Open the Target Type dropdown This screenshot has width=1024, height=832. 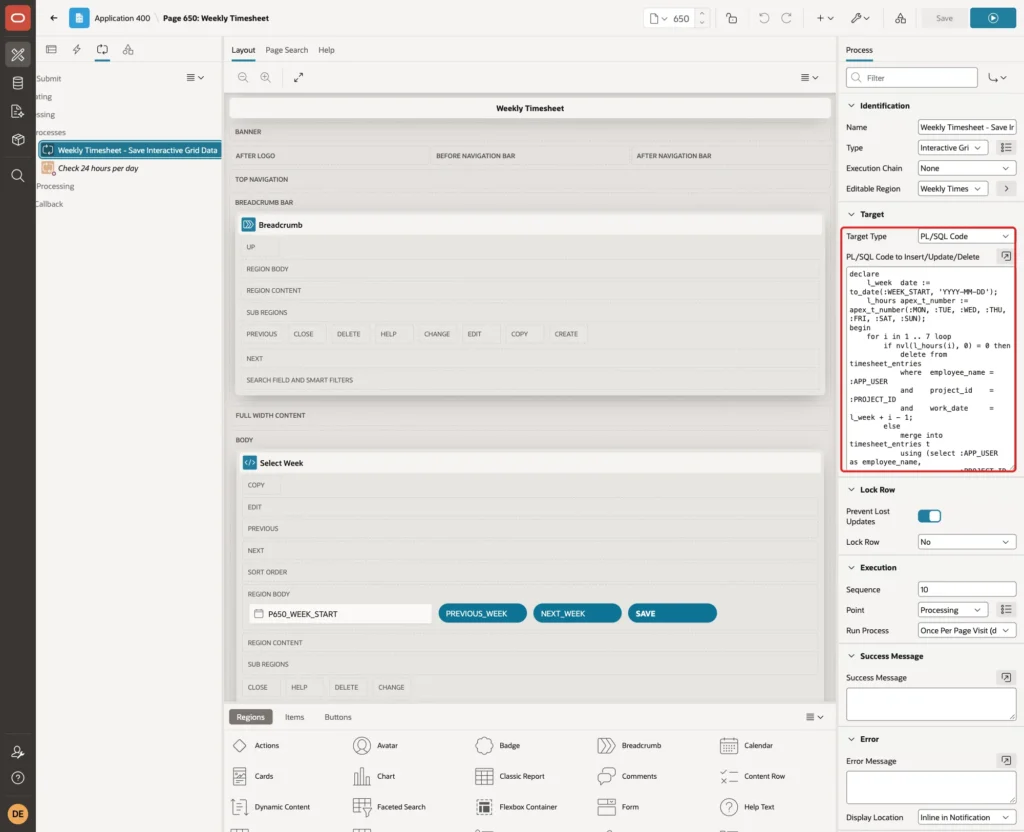(967, 236)
